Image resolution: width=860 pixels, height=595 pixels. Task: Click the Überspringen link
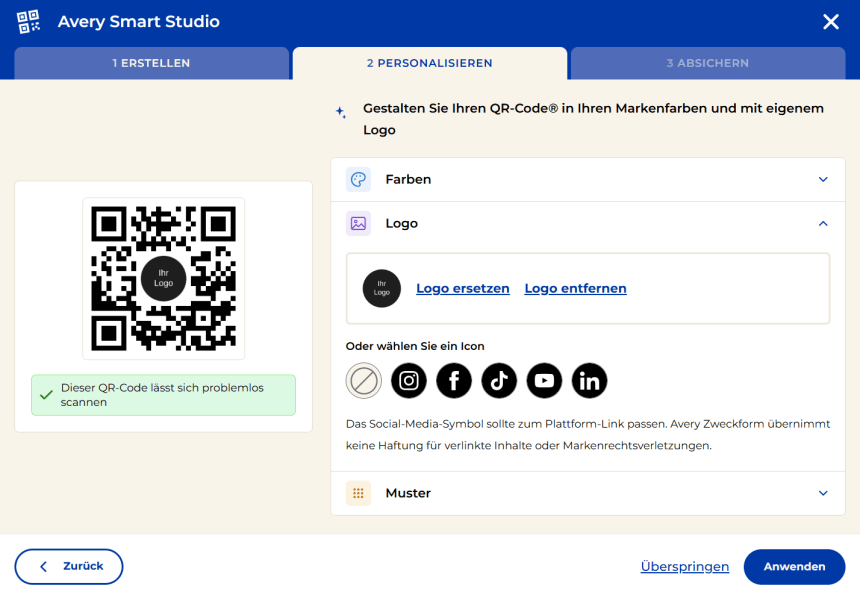(x=685, y=566)
